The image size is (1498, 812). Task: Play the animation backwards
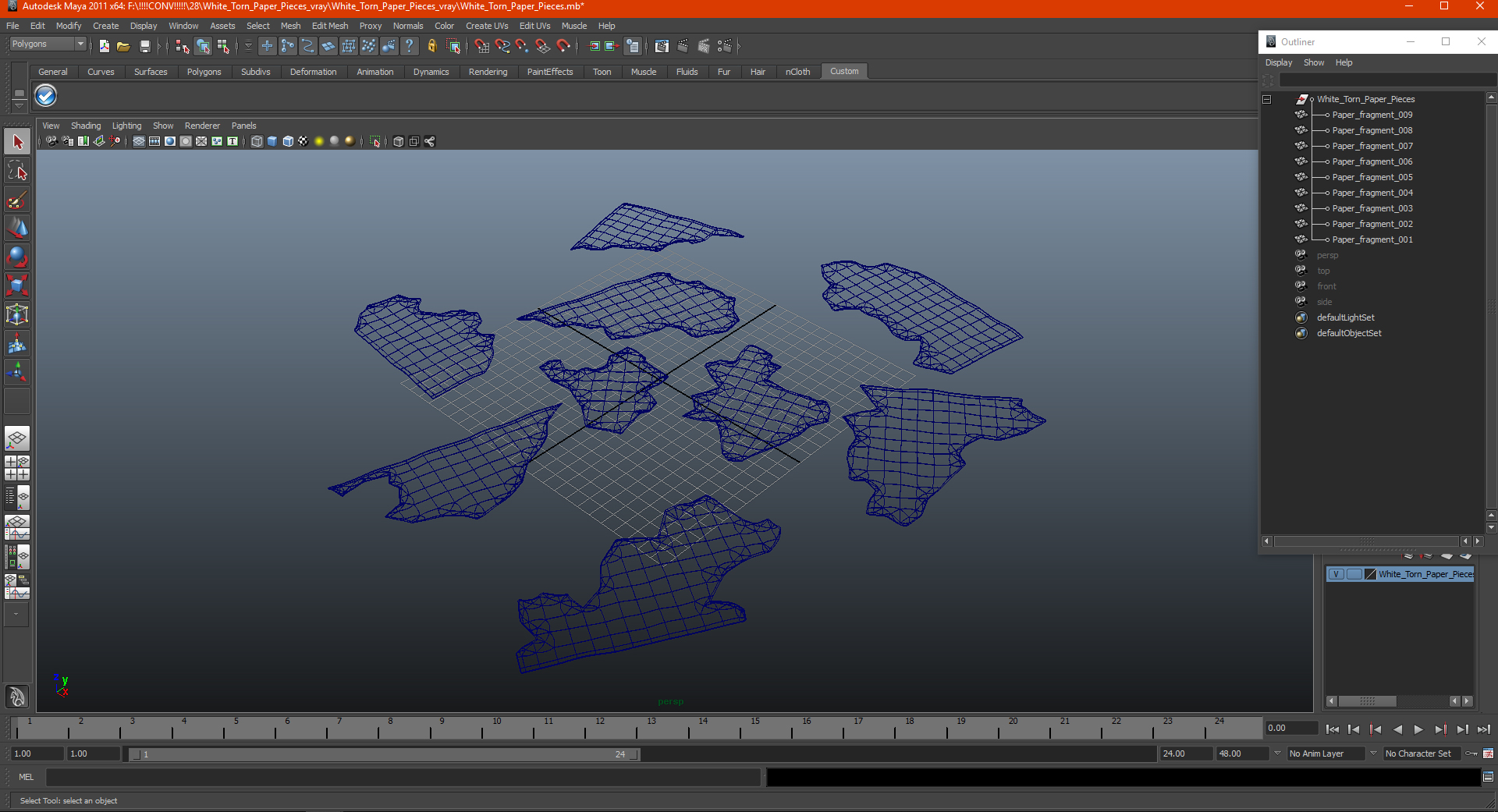[x=1397, y=729]
